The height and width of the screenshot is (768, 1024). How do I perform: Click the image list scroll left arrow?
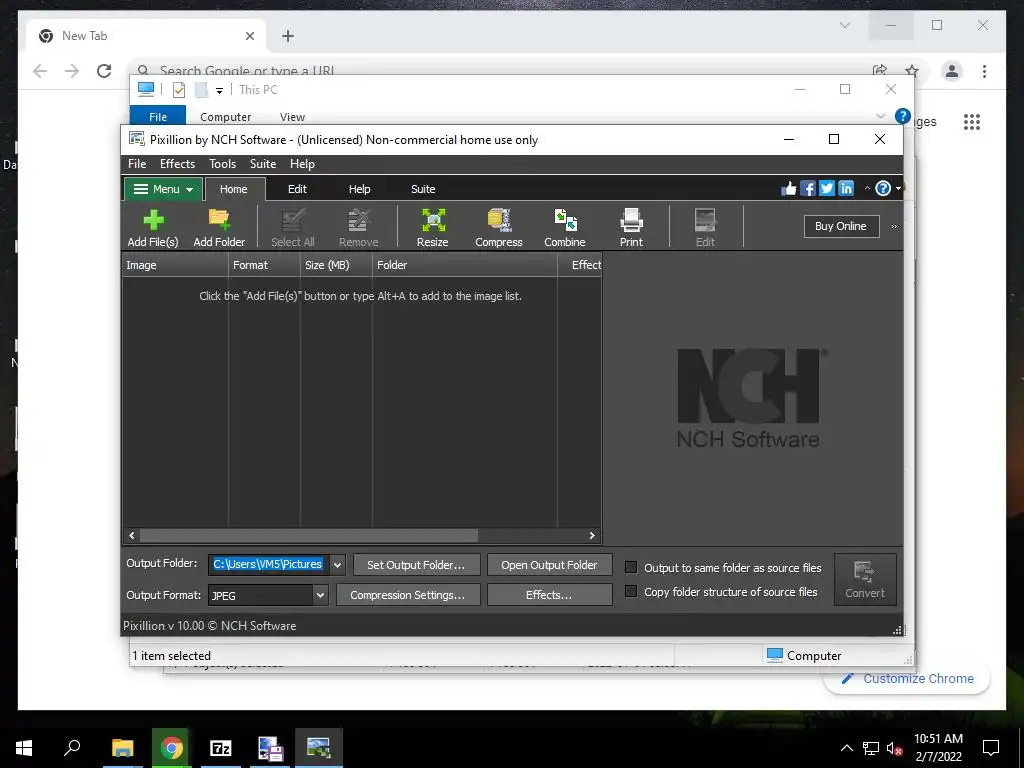pos(132,536)
